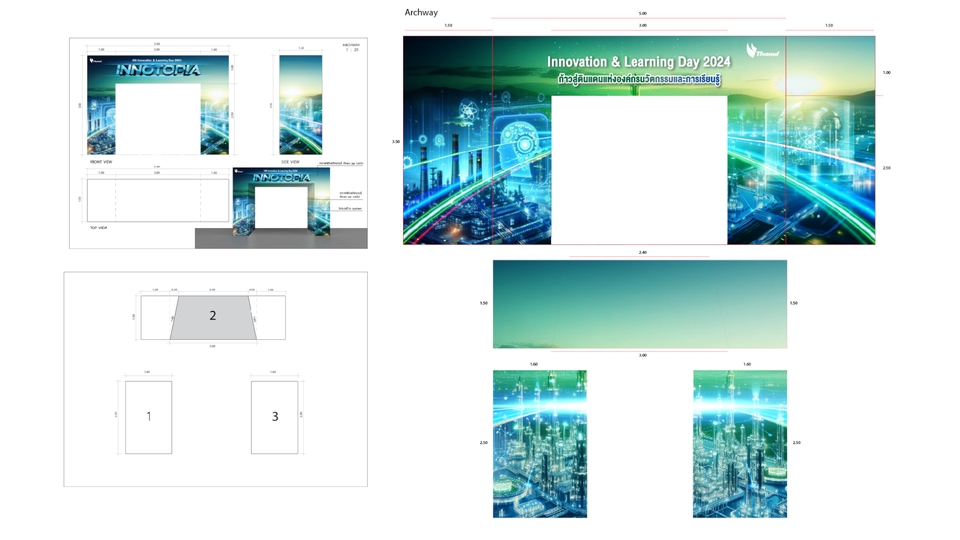
Task: Select the side view panel image
Action: tap(300, 105)
